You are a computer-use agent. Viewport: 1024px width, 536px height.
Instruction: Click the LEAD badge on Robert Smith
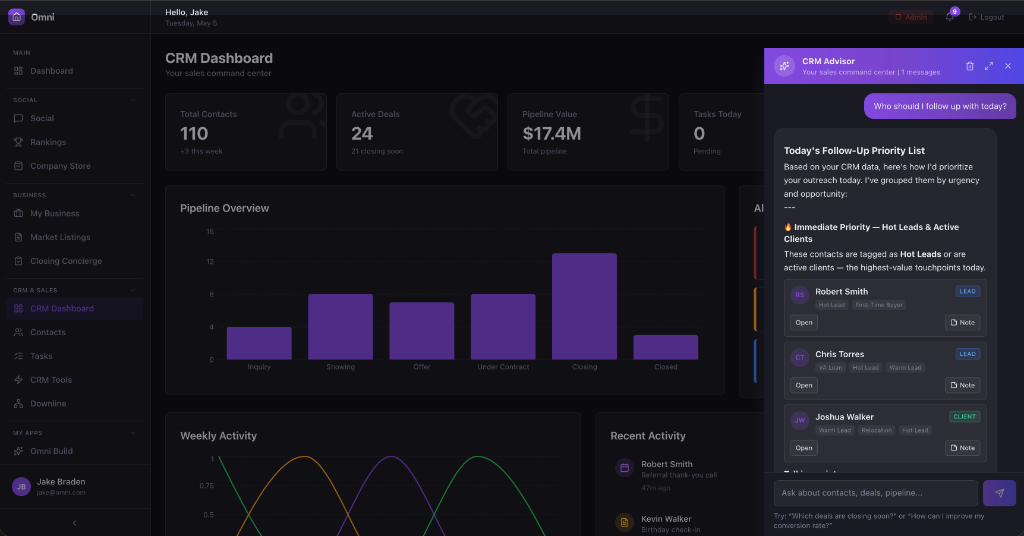click(968, 291)
